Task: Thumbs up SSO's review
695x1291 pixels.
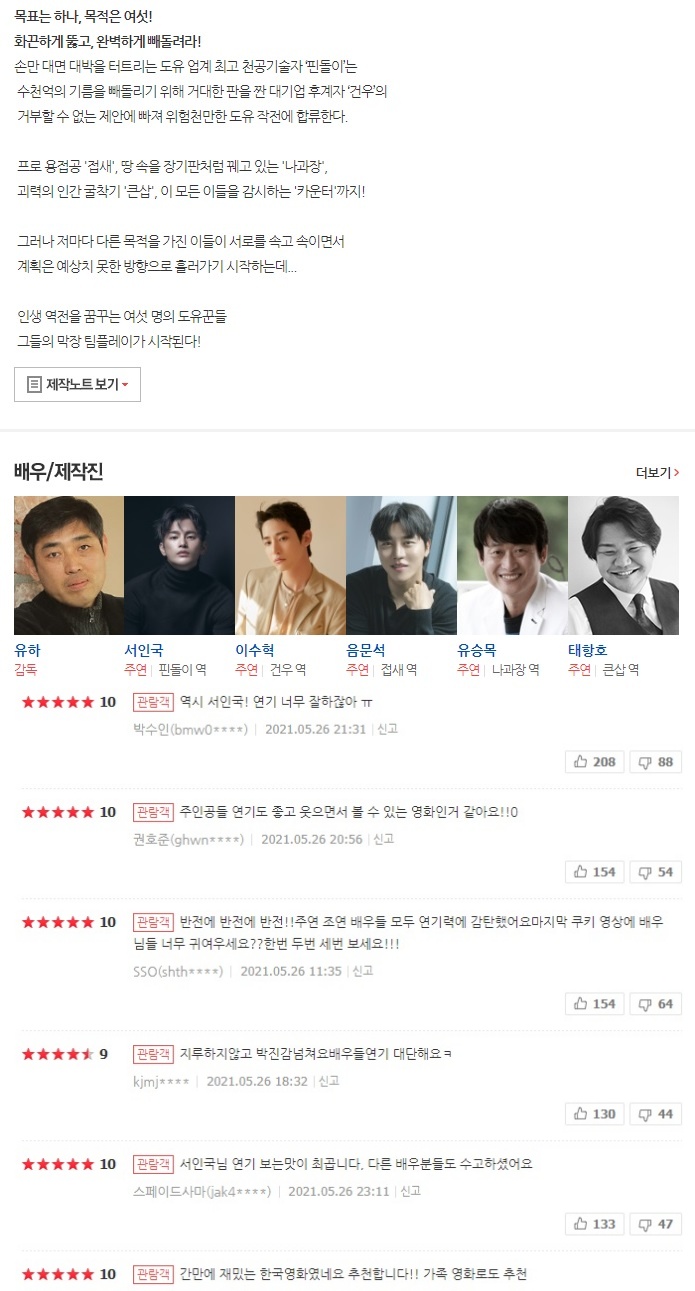Action: tap(595, 1003)
